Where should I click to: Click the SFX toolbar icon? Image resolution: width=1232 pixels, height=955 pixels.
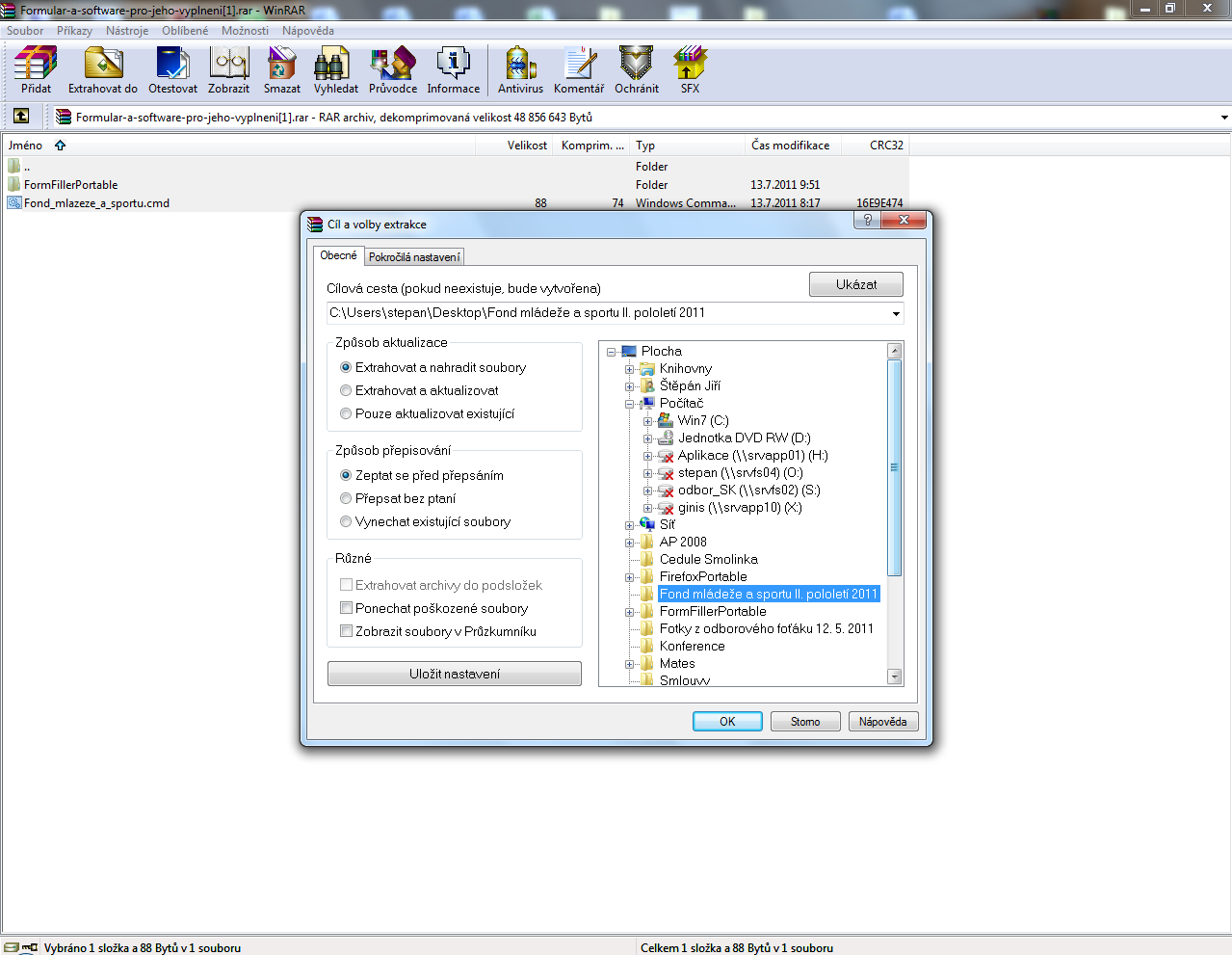(690, 64)
